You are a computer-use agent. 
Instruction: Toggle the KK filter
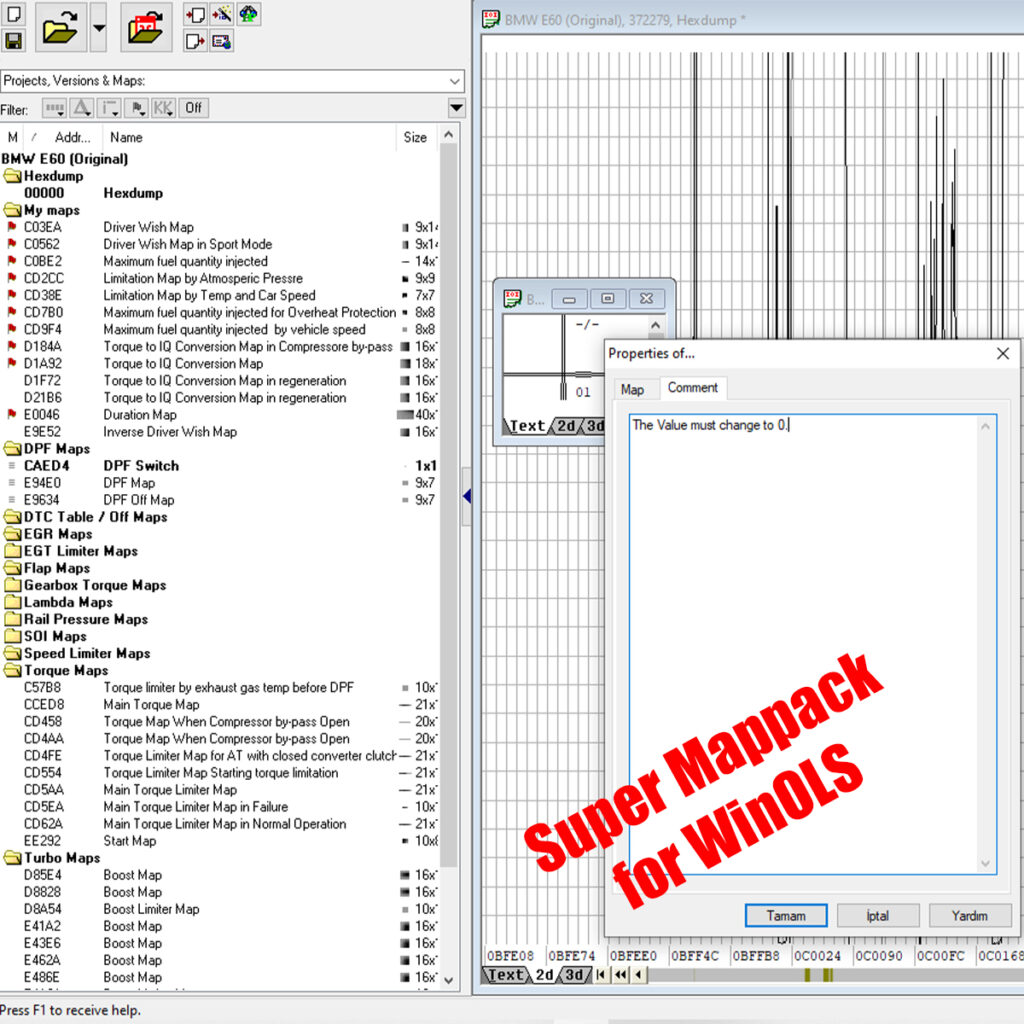163,108
